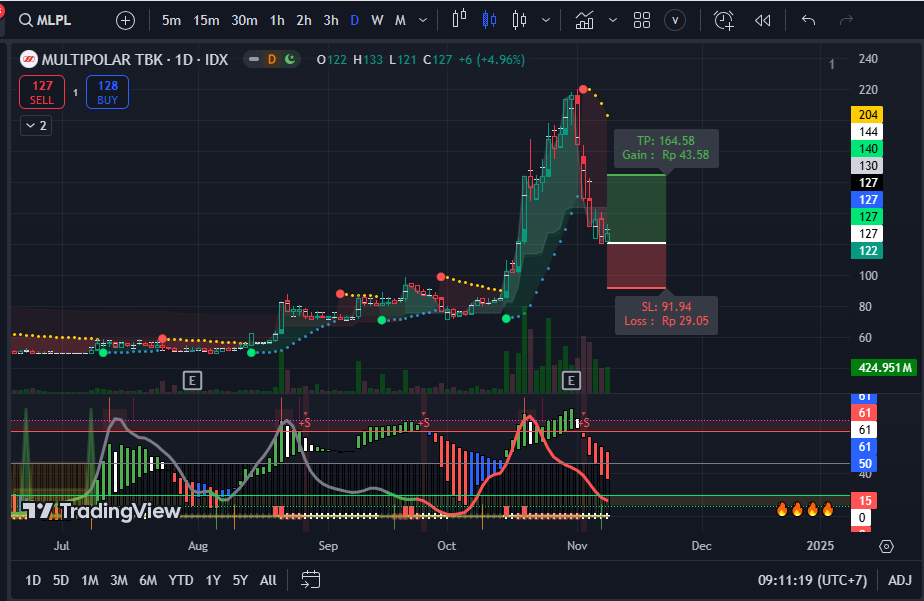
Task: Select the green profit zone of the position
Action: [x=636, y=209]
